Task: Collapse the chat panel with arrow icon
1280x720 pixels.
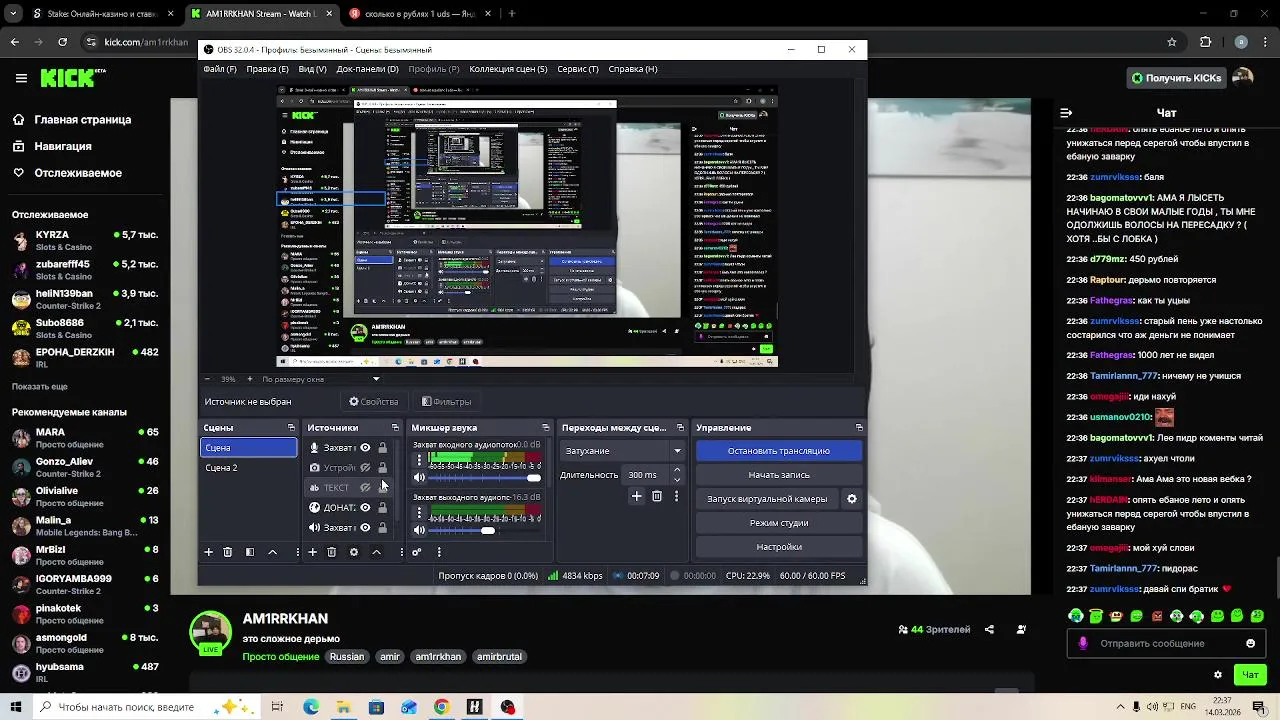Action: click(1066, 113)
